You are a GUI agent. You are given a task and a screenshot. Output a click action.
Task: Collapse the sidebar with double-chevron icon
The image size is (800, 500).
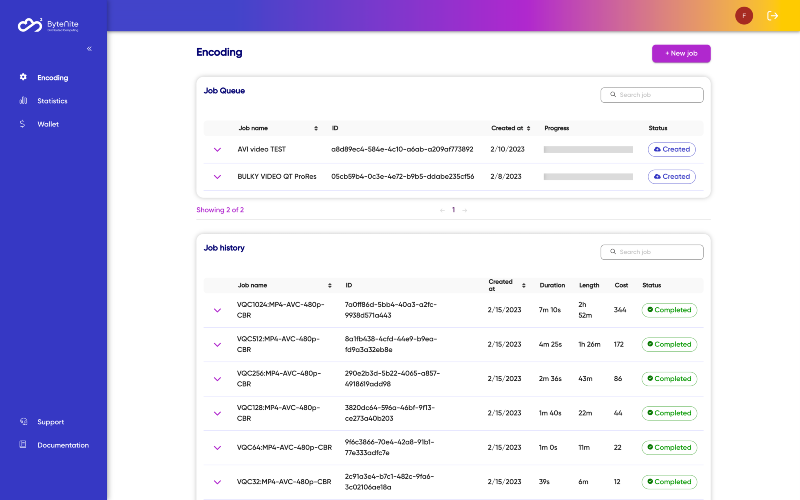coord(89,49)
